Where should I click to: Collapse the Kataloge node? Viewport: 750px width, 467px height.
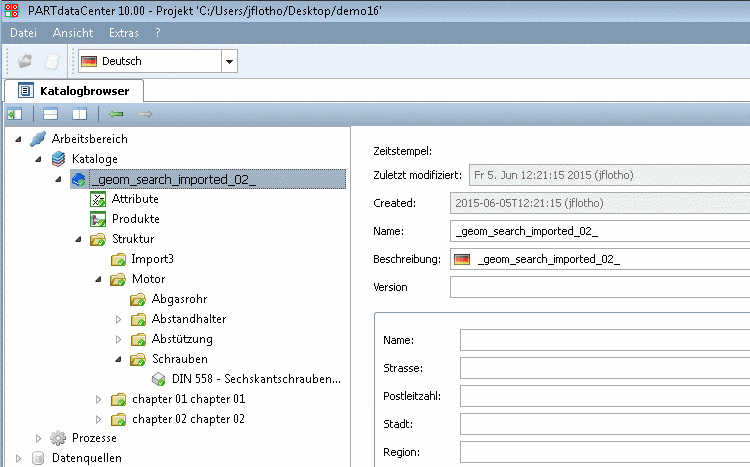38,159
